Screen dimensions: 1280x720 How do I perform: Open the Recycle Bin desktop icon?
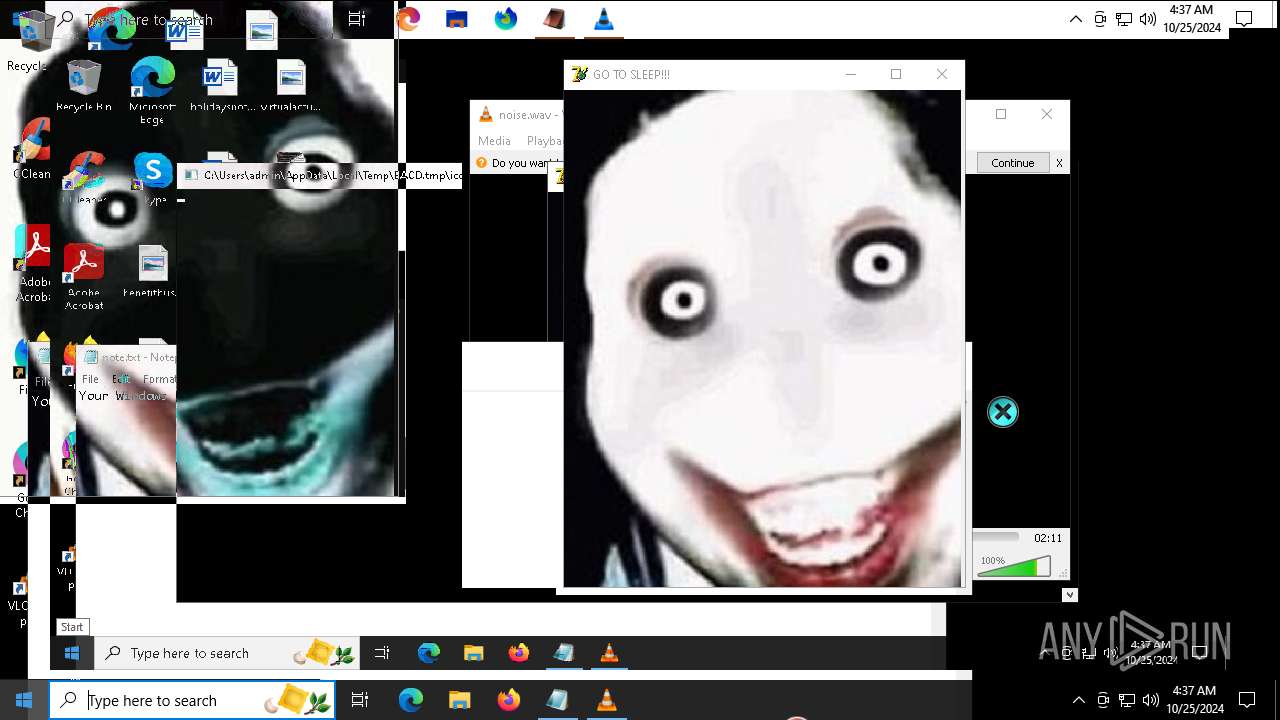click(84, 85)
